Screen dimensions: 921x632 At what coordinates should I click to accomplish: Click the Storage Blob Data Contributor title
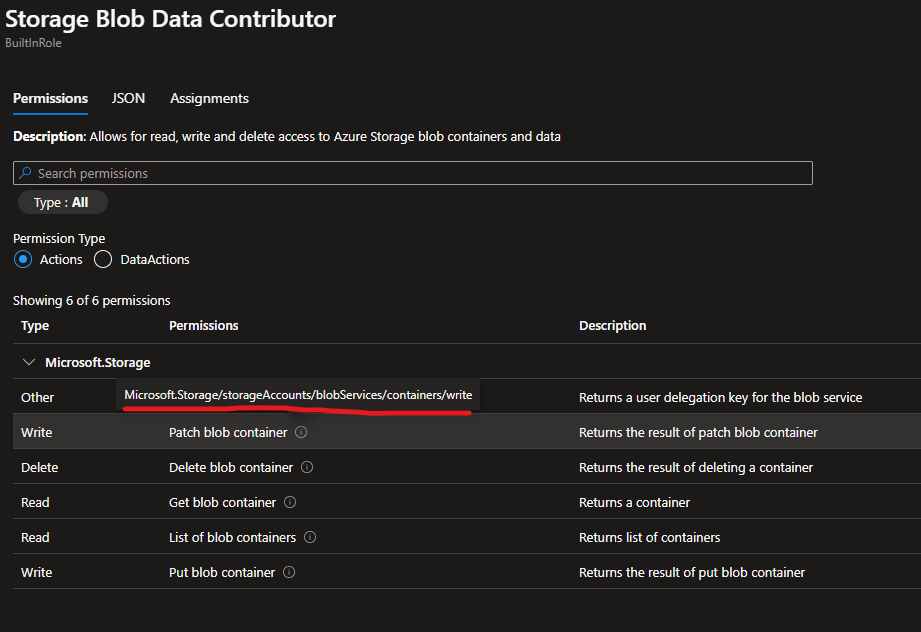pos(170,19)
